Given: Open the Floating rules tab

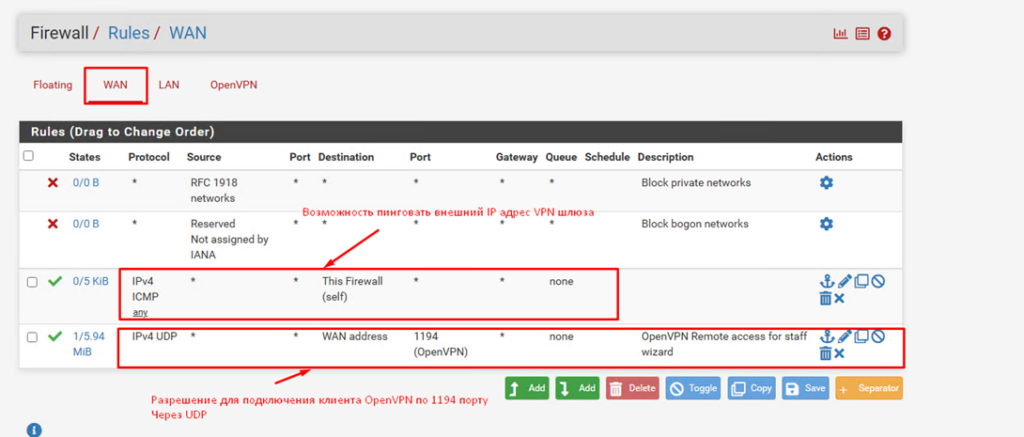Looking at the screenshot, I should (x=52, y=85).
